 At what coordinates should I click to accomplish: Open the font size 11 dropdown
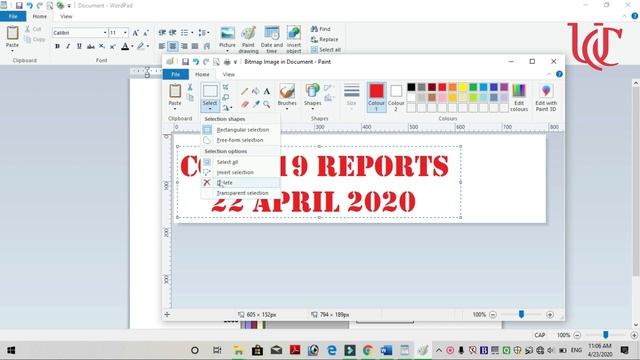click(x=125, y=33)
